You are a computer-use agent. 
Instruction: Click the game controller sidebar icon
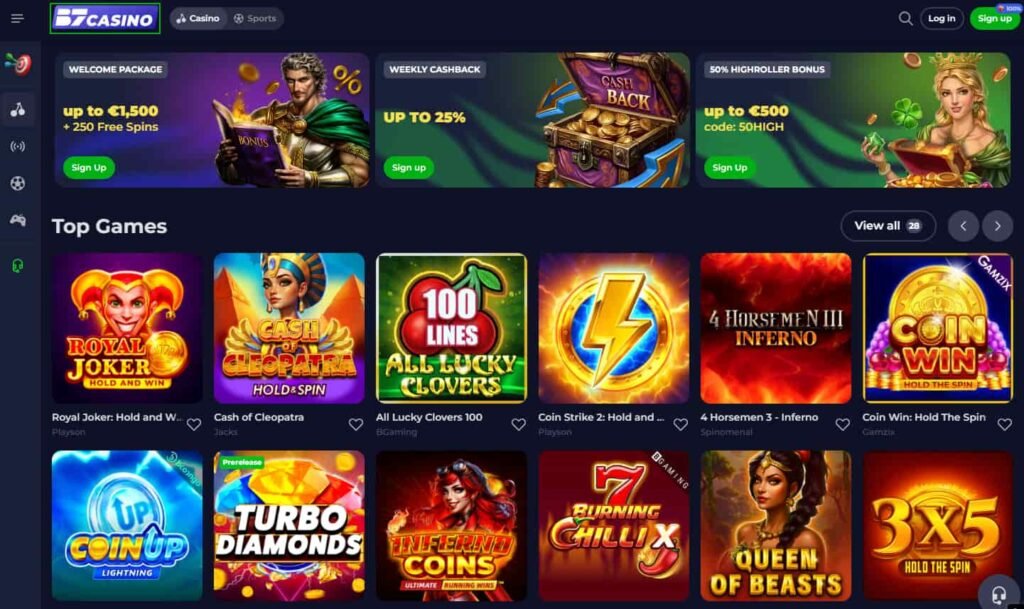pos(18,220)
